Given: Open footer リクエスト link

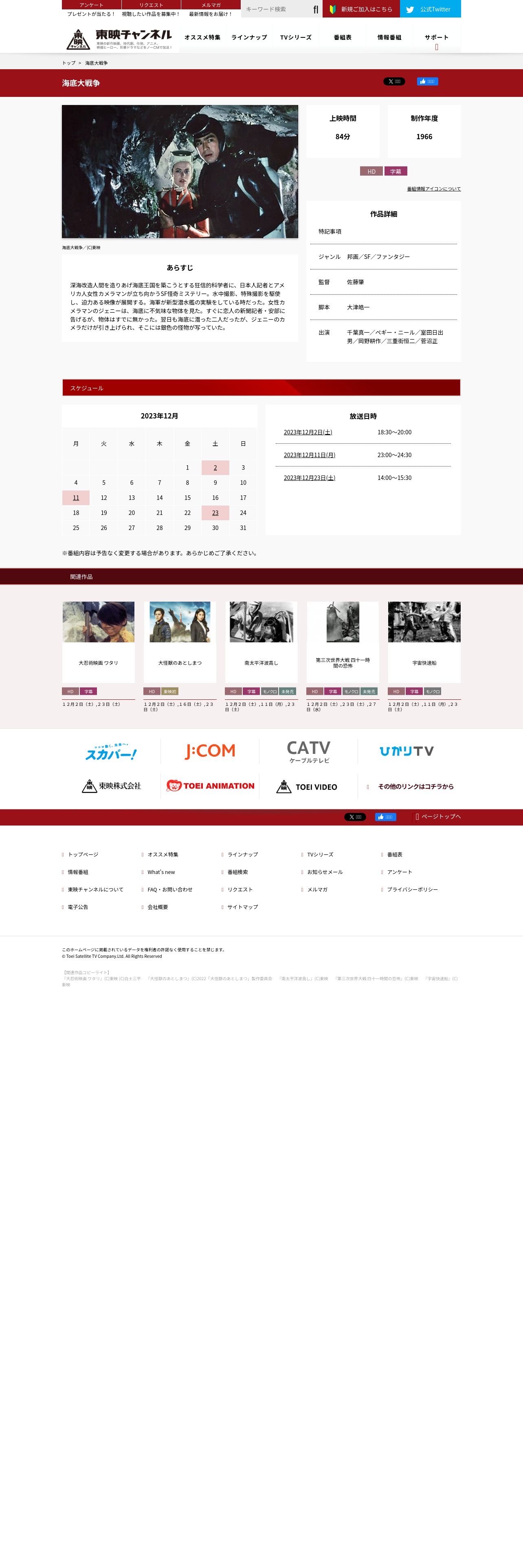Looking at the screenshot, I should (x=240, y=890).
